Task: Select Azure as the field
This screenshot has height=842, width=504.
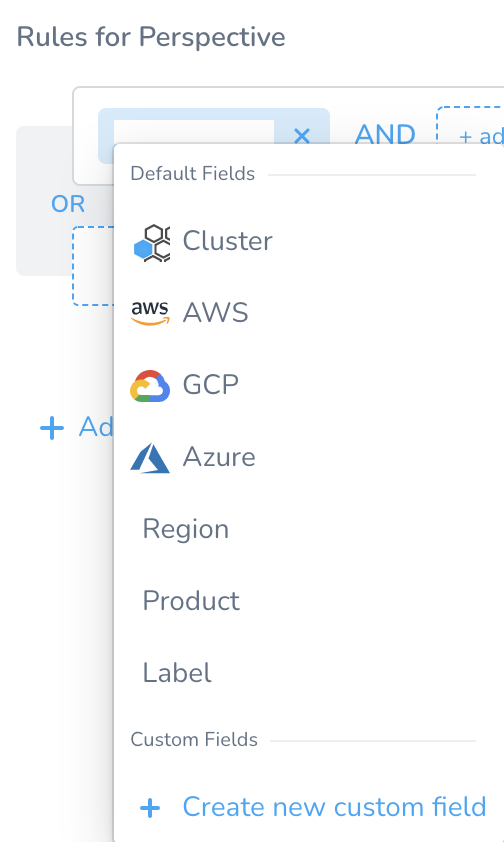Action: pos(309,456)
